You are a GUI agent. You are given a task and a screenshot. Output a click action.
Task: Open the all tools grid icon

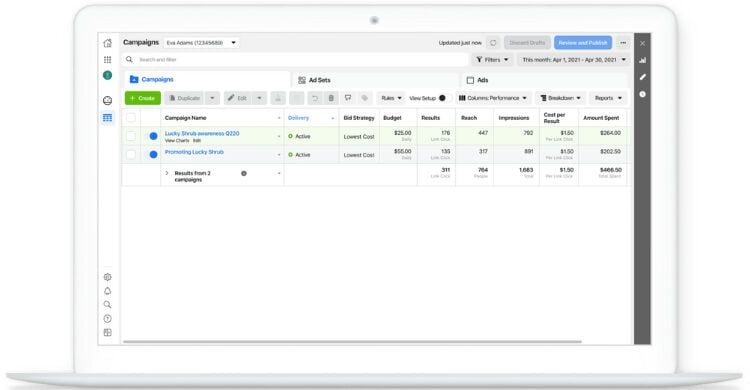[x=108, y=60]
